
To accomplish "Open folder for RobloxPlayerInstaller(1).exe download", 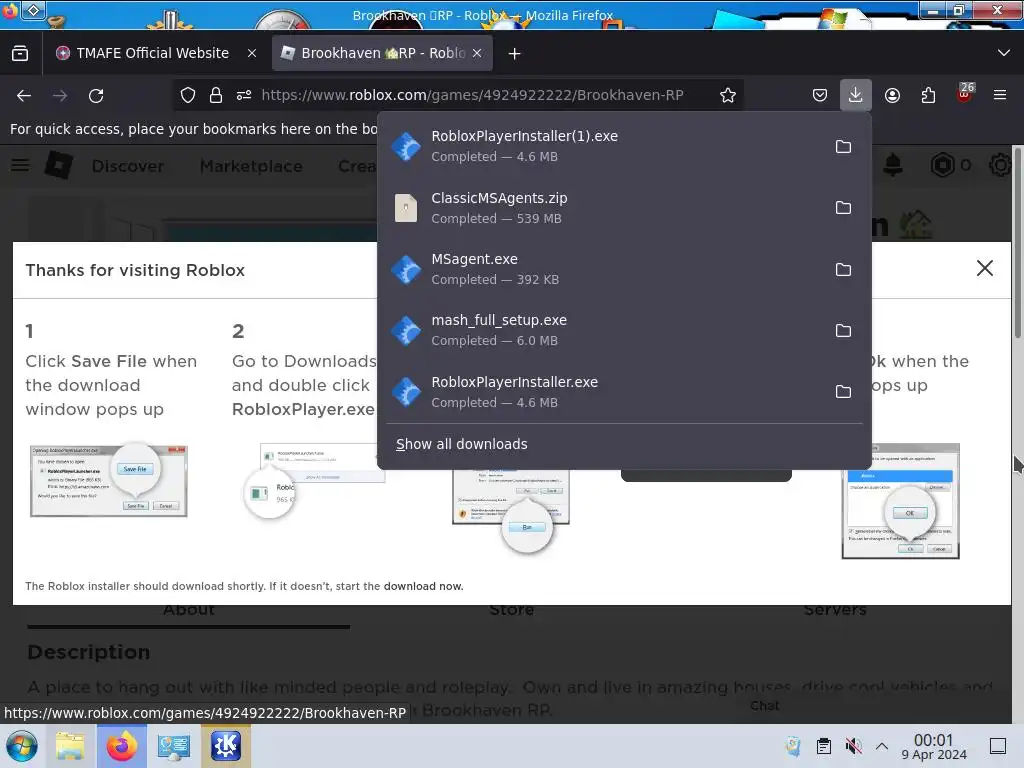I will tap(843, 146).
